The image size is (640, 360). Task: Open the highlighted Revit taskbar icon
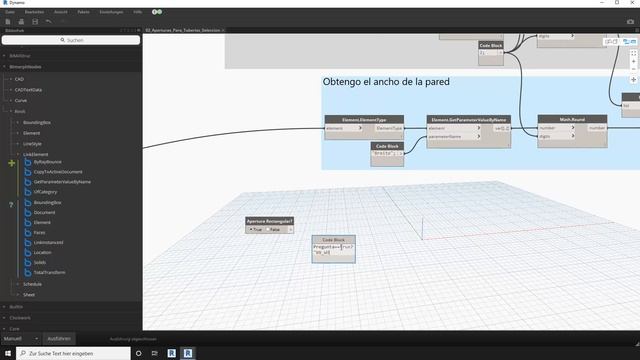tap(188, 353)
